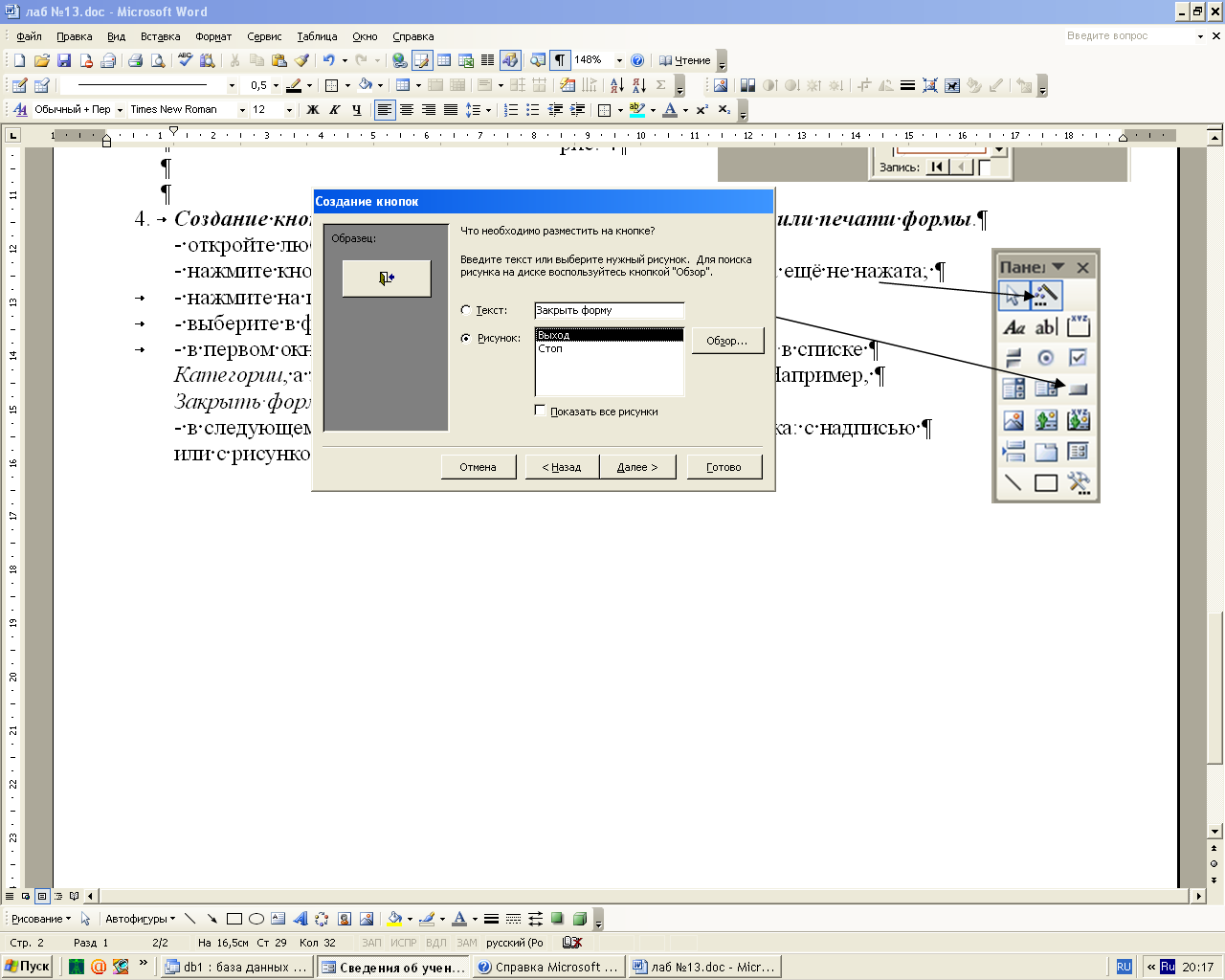Open the style list (Обычный + Пер)
Screen dimensions: 1225x980
(120, 110)
